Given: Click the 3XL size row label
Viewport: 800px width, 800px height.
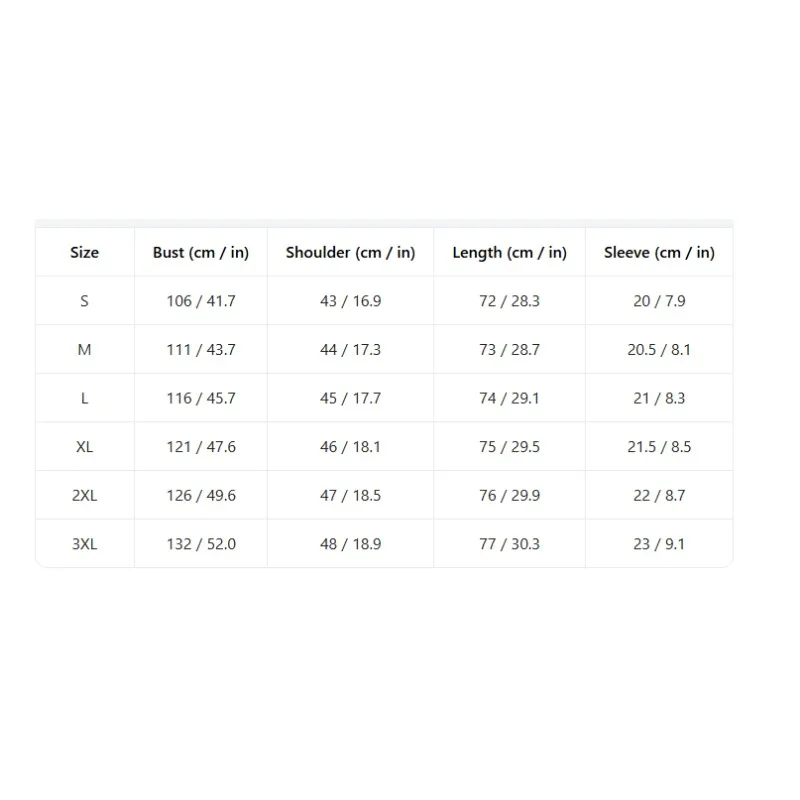Looking at the screenshot, I should 85,544.
